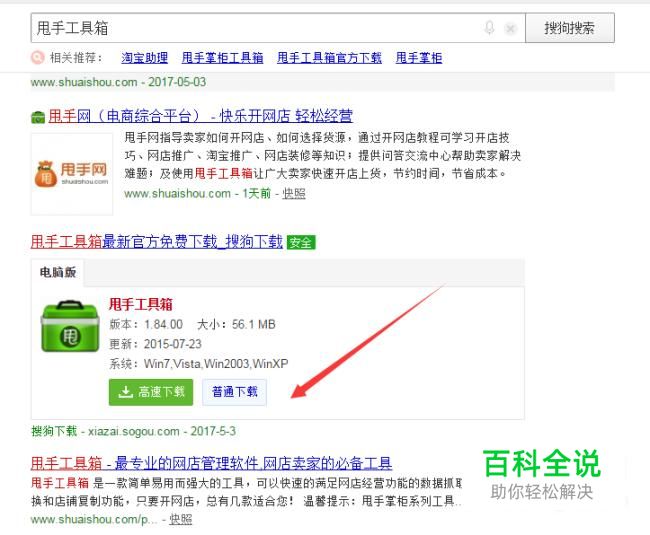This screenshot has height=535, width=650.
Task: Click the green URL www.shuaishou.com/p...
Action: click(94, 520)
